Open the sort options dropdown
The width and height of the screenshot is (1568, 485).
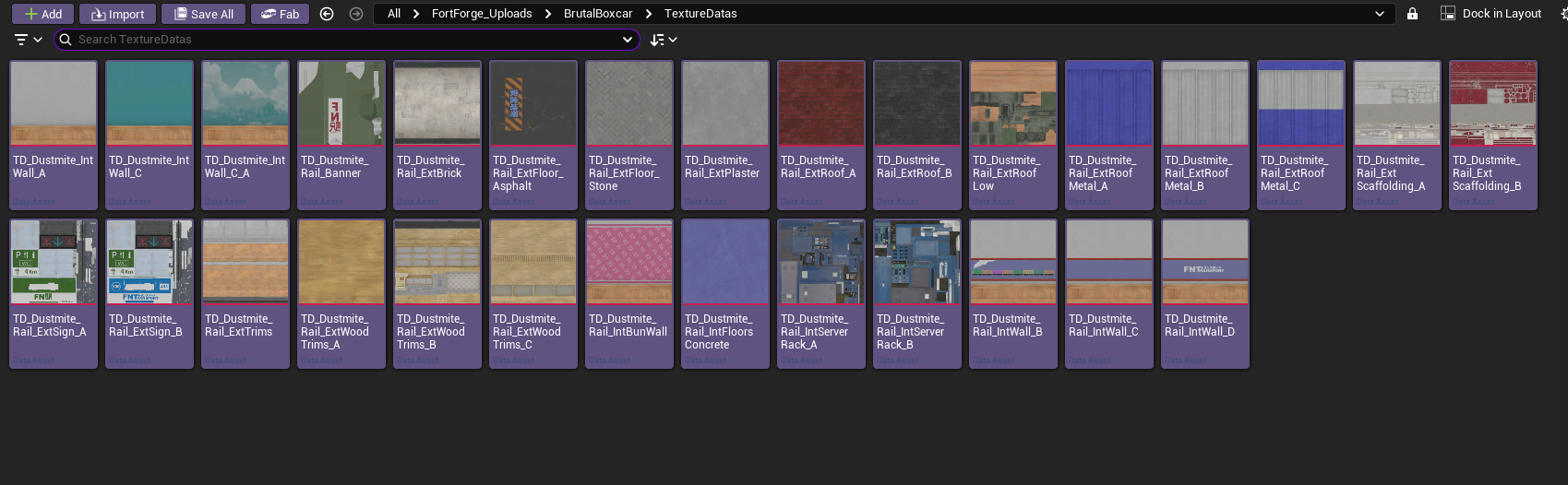click(664, 40)
